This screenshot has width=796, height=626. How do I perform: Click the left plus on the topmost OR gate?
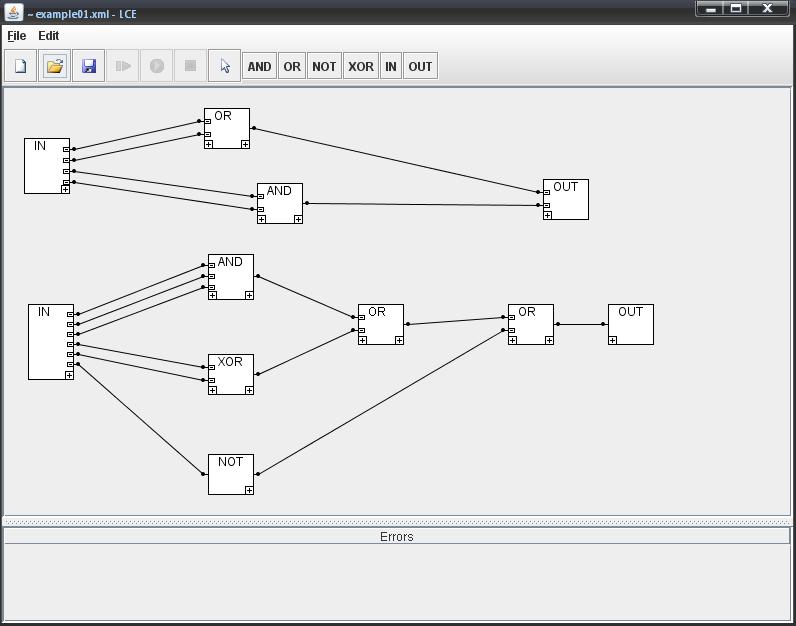(209, 144)
